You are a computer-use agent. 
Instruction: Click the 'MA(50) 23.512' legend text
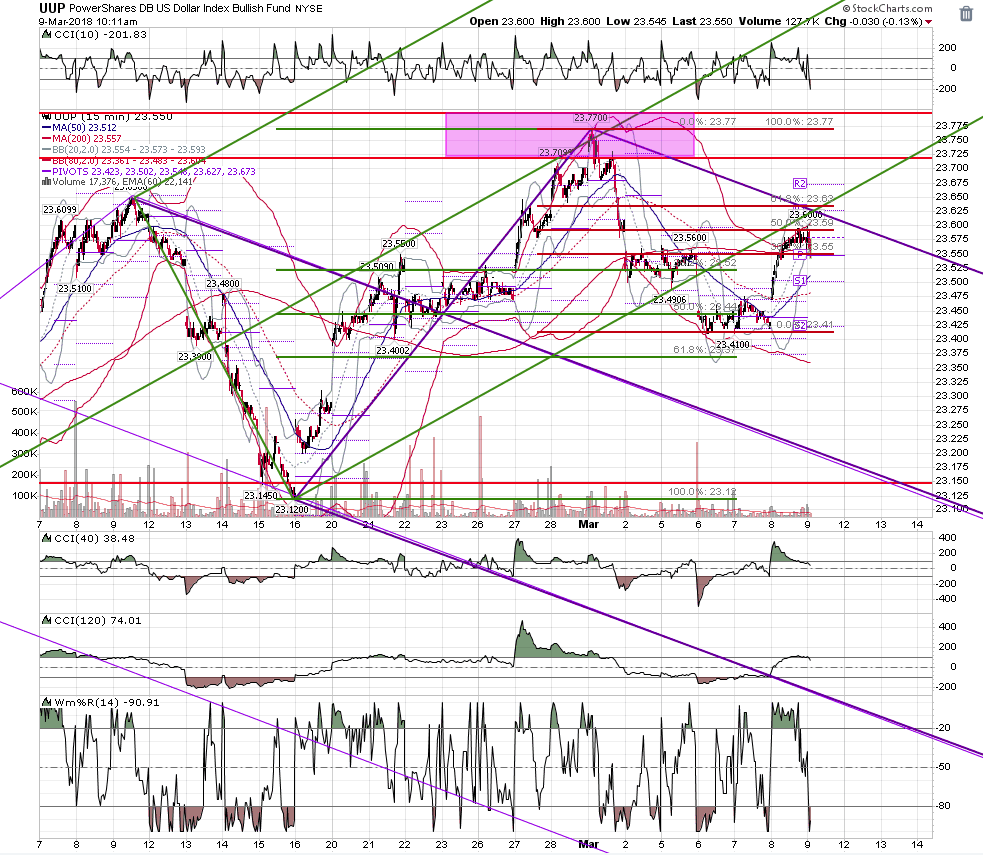84,128
